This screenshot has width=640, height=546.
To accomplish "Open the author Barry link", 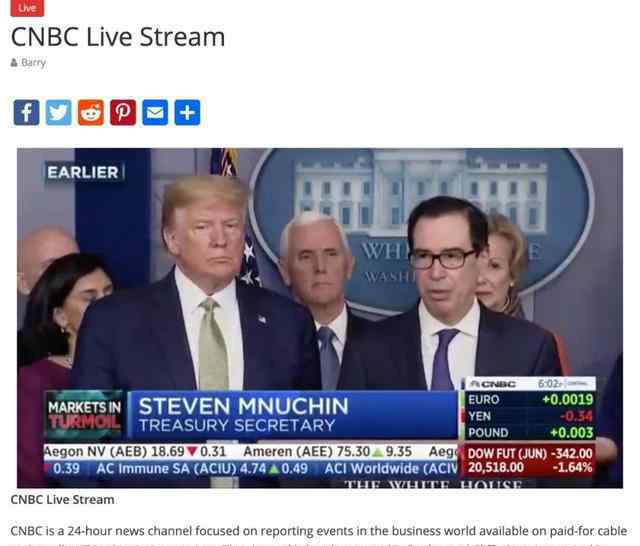I will coord(33,62).
